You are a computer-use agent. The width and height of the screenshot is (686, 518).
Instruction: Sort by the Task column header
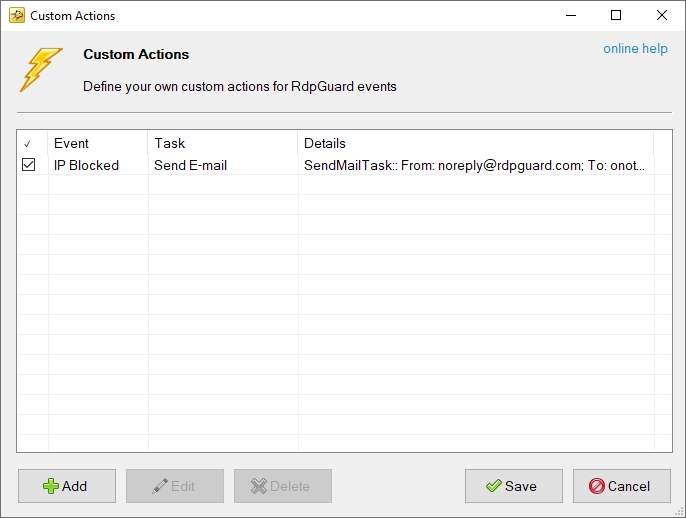(x=223, y=143)
